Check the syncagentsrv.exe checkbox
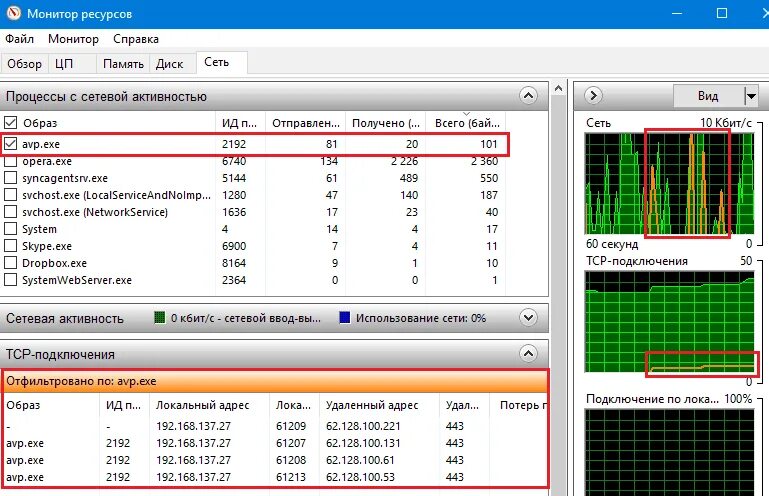769x496 pixels. (10, 178)
